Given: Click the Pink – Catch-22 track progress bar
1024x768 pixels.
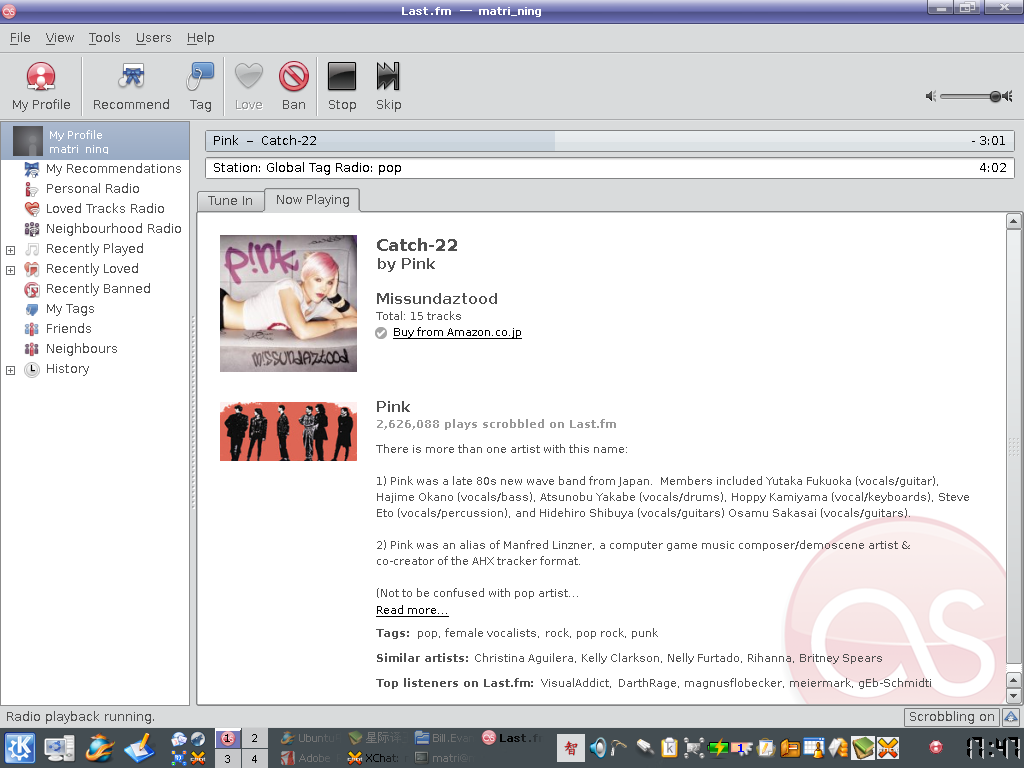Looking at the screenshot, I should pyautogui.click(x=609, y=140).
